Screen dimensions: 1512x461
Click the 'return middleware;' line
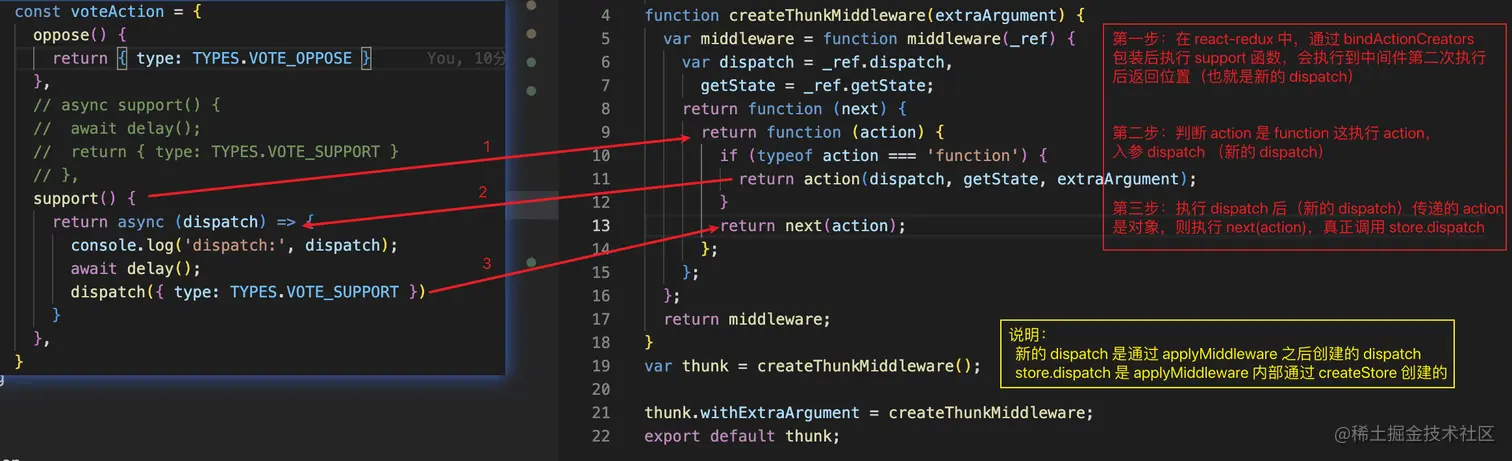[747, 319]
